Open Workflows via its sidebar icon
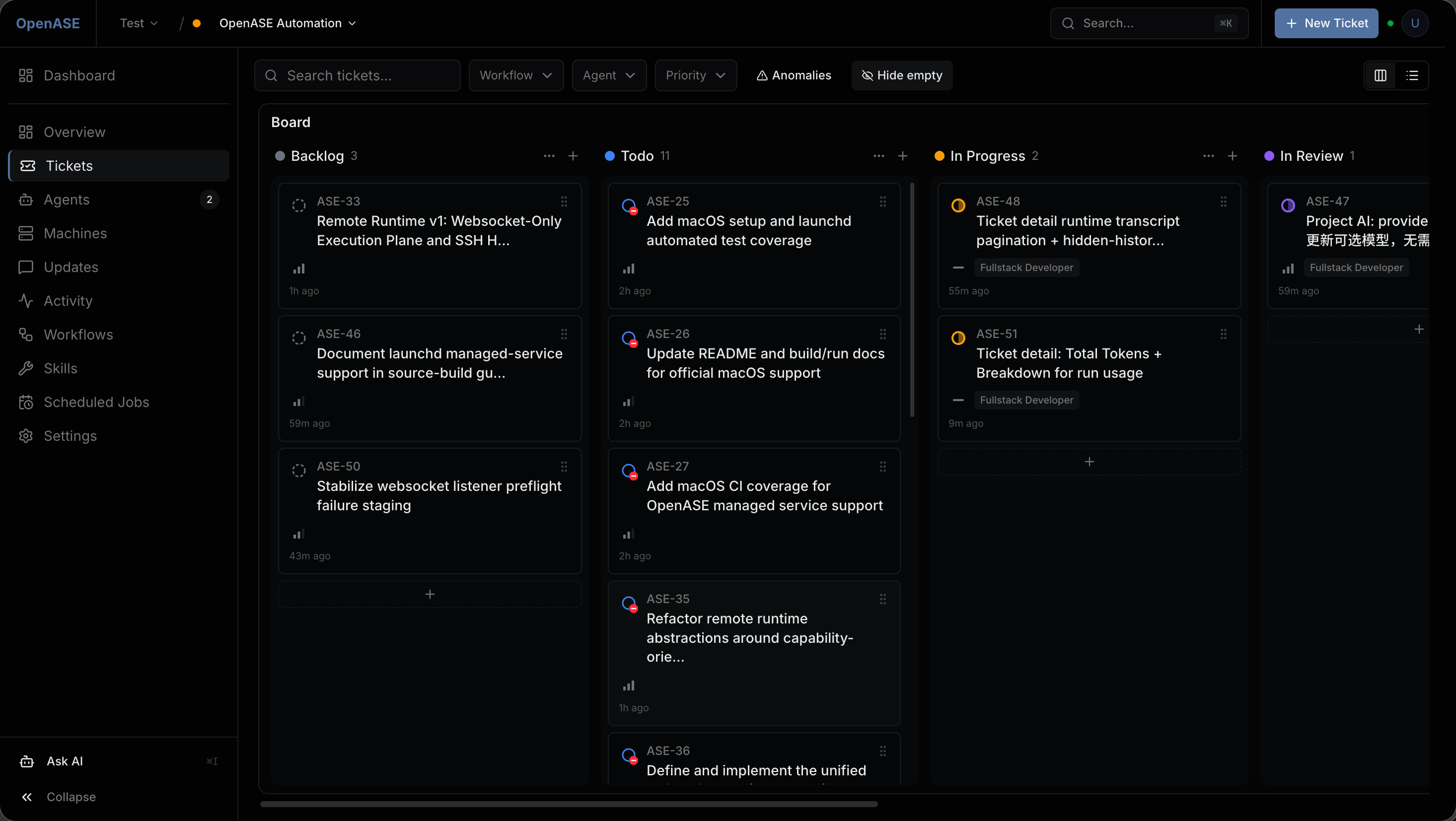The image size is (1456, 821). [25, 335]
